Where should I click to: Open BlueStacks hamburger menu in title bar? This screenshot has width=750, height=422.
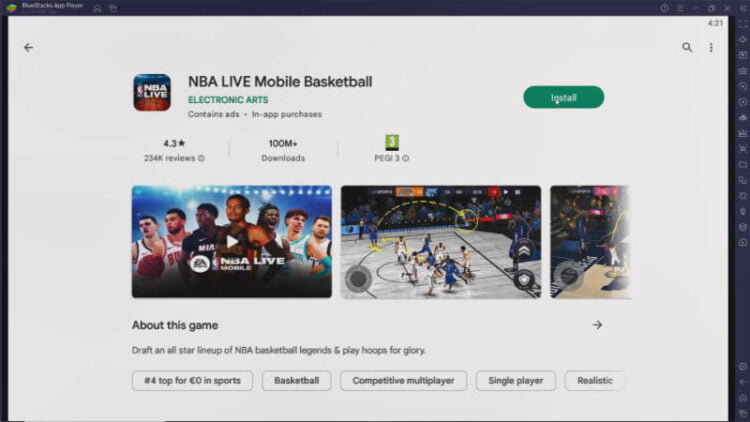click(x=680, y=8)
